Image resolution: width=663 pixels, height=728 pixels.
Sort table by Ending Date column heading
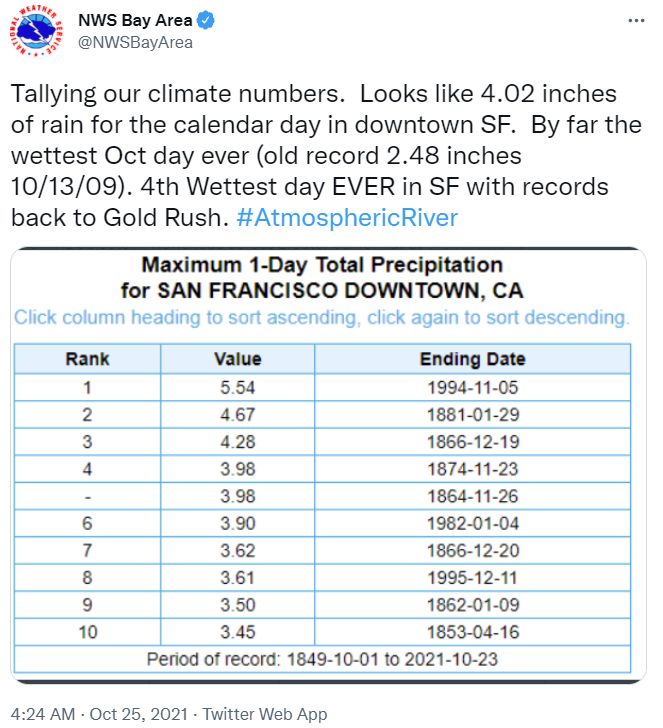473,359
